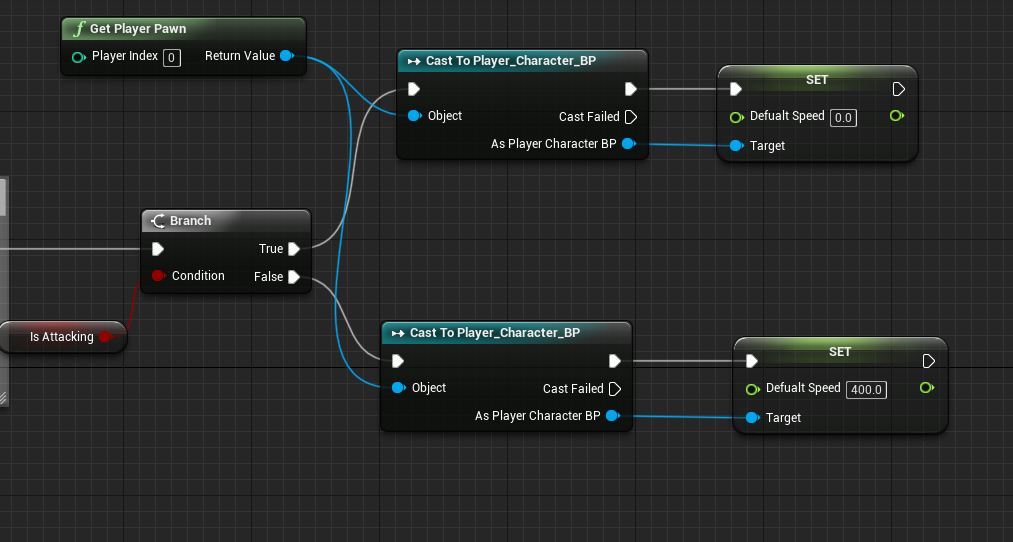Image resolution: width=1013 pixels, height=542 pixels.
Task: Click Target pin on the lower SET node
Action: pyautogui.click(x=752, y=418)
